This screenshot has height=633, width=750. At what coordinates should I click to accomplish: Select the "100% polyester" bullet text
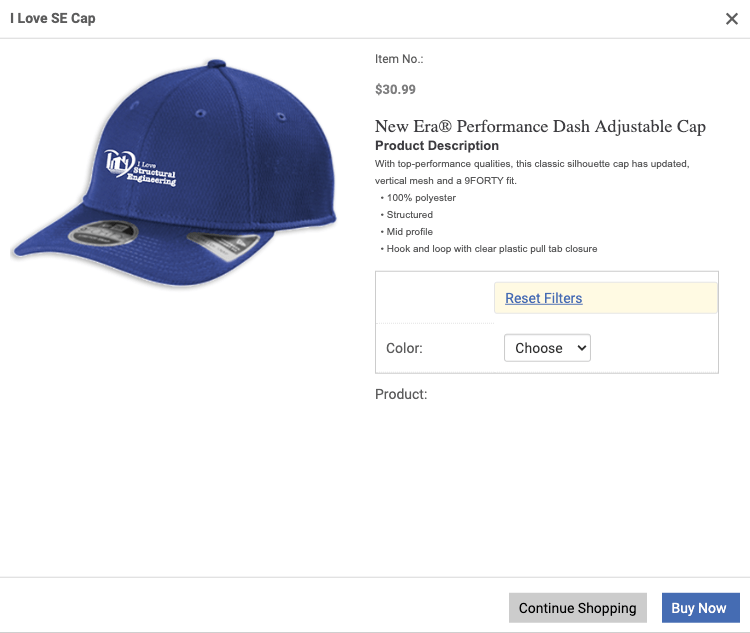pyautogui.click(x=421, y=198)
